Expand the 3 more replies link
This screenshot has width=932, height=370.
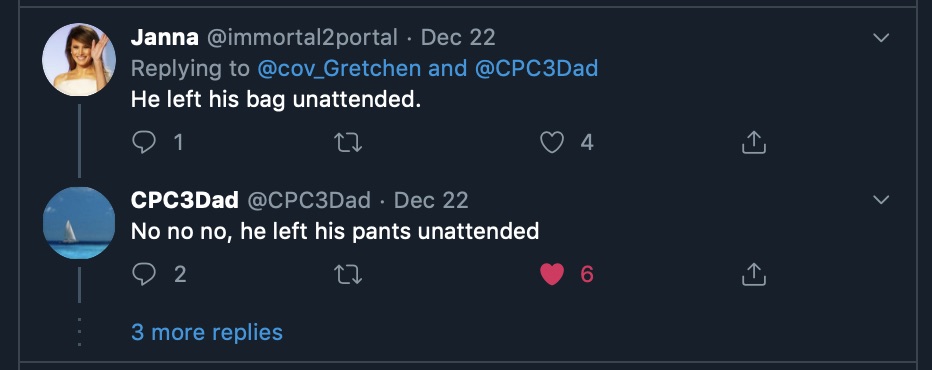[207, 332]
